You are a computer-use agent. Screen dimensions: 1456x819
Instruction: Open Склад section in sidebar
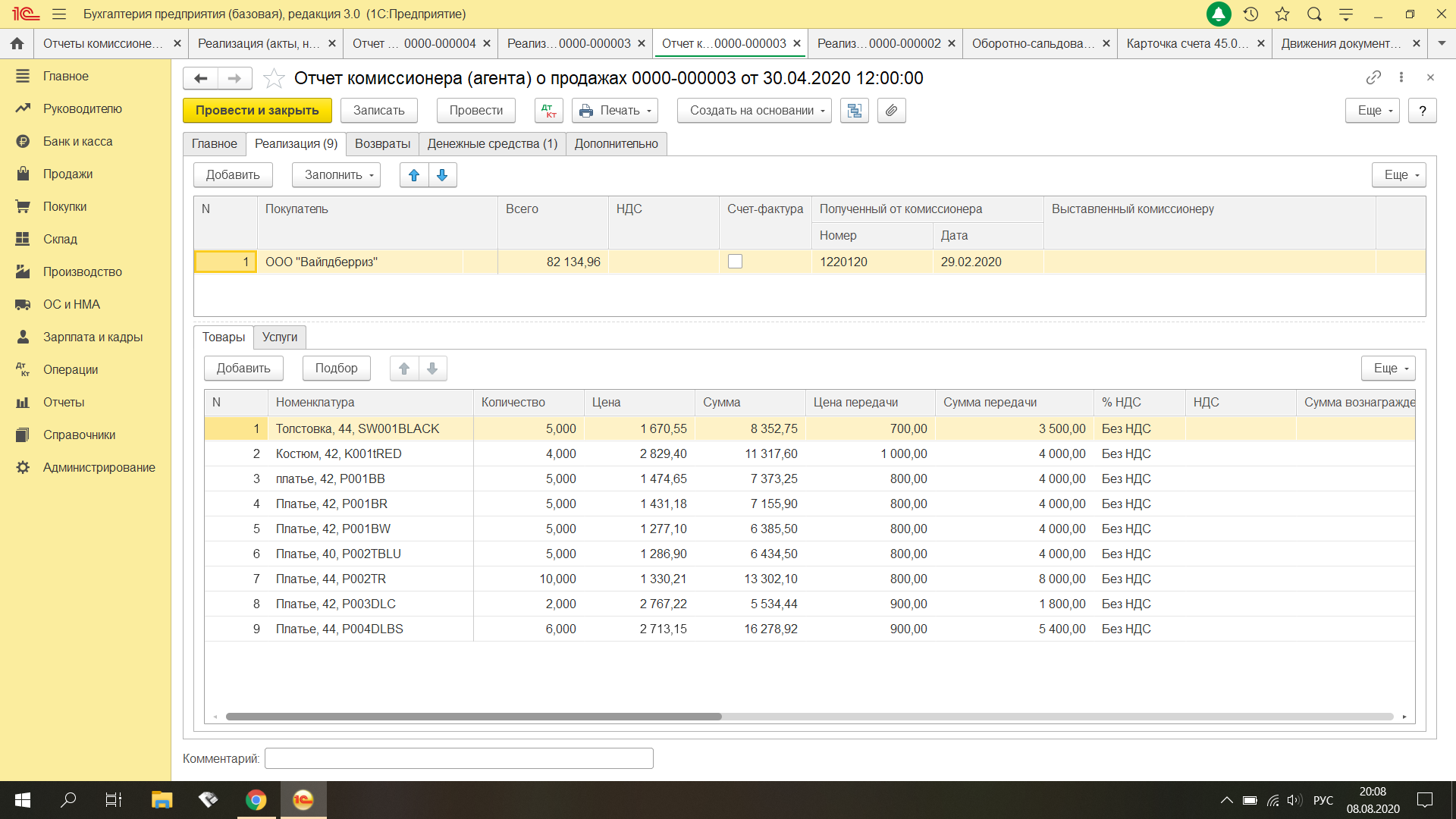60,240
